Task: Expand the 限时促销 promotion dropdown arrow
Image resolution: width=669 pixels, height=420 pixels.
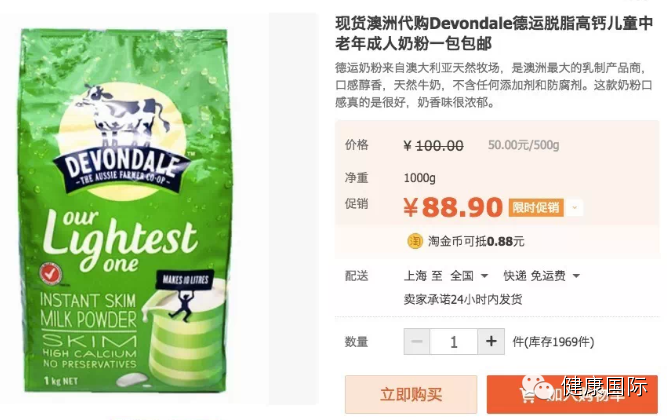Action: point(574,208)
